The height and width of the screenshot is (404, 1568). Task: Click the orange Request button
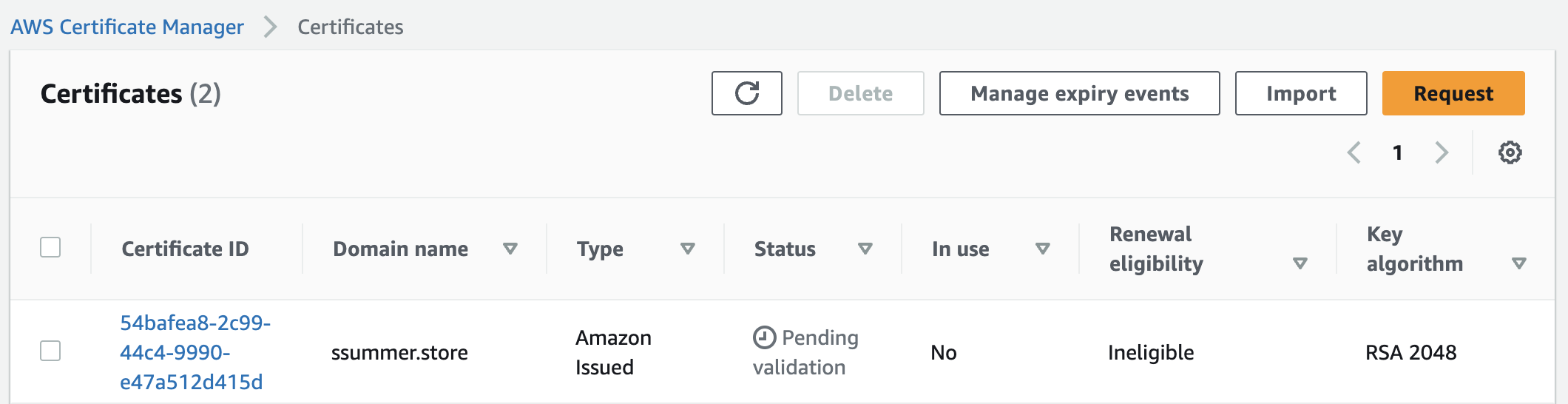(1453, 93)
